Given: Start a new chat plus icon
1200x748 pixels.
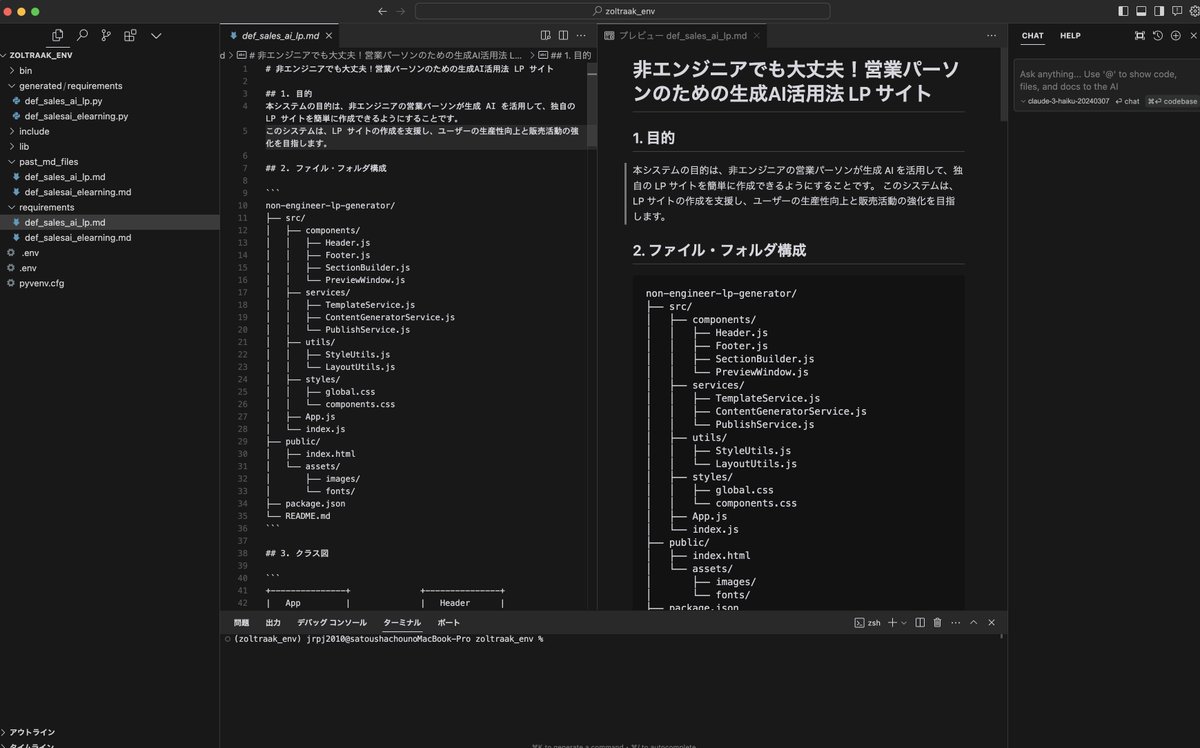Looking at the screenshot, I should tap(1174, 35).
